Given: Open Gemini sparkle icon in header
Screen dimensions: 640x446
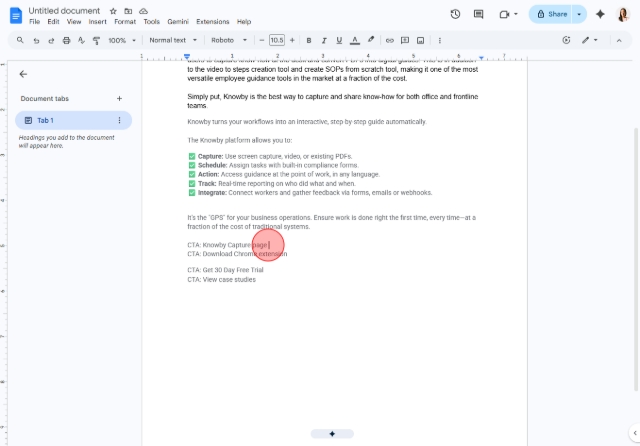Looking at the screenshot, I should coord(600,14).
